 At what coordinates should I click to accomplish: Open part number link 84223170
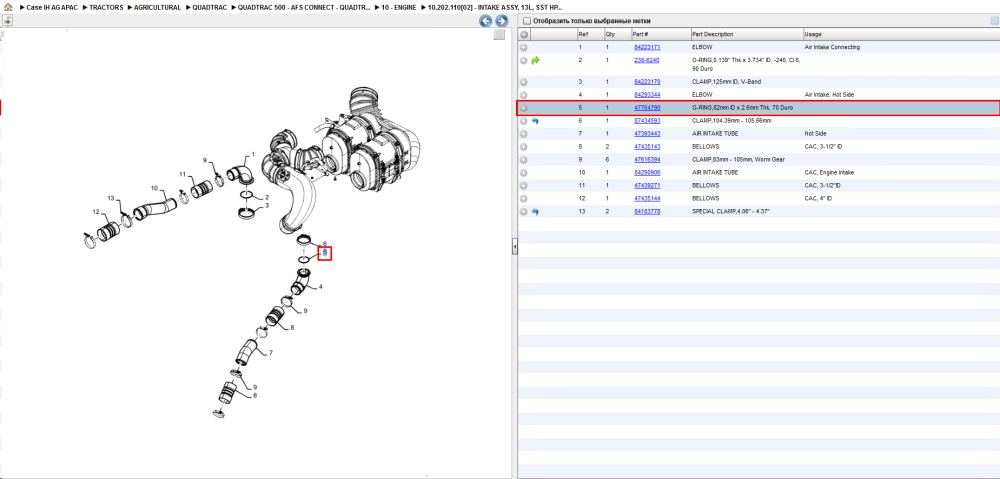click(x=647, y=82)
